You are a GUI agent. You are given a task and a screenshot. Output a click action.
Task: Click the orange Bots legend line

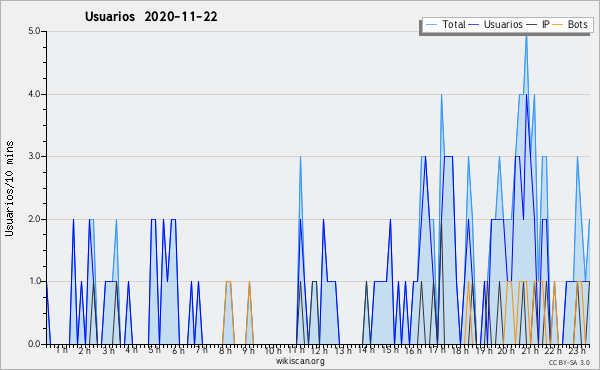pyautogui.click(x=559, y=25)
